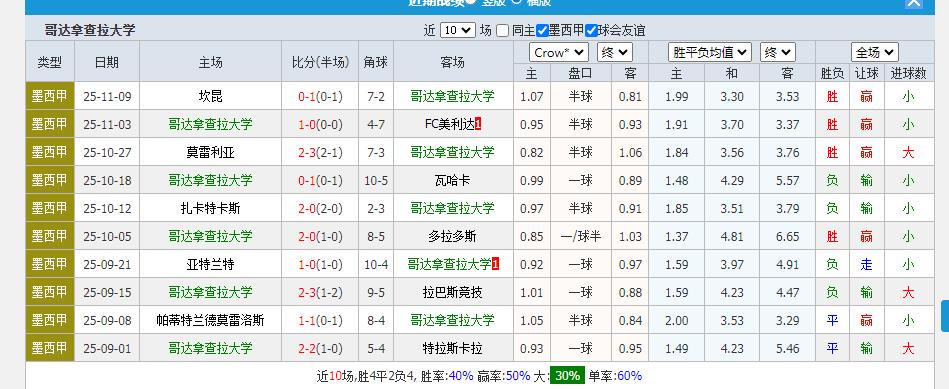Open away team 多拉多斯 link
The image size is (949, 389).
[x=453, y=237]
